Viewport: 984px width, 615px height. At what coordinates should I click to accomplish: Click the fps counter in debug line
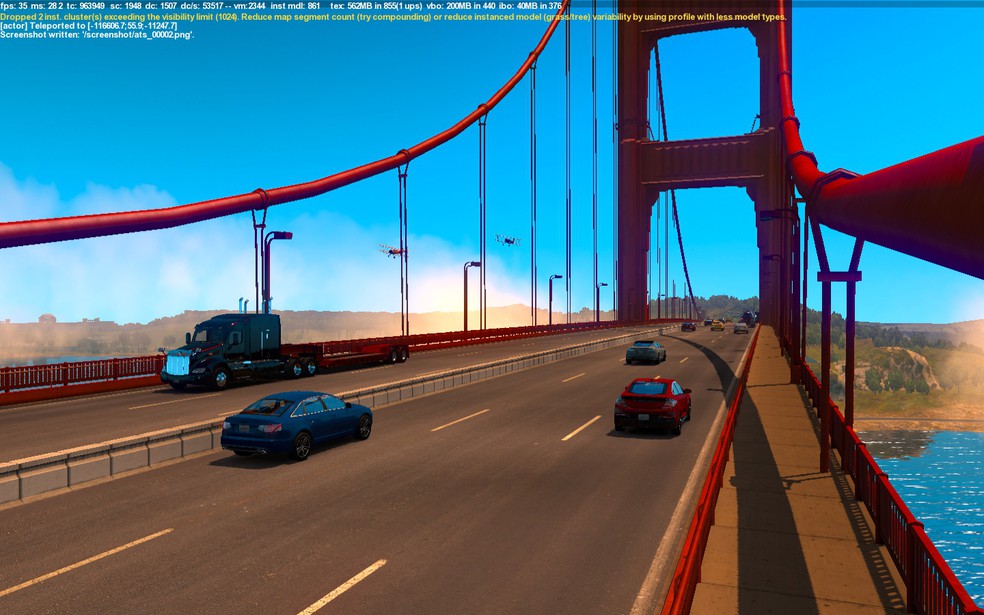pos(14,6)
